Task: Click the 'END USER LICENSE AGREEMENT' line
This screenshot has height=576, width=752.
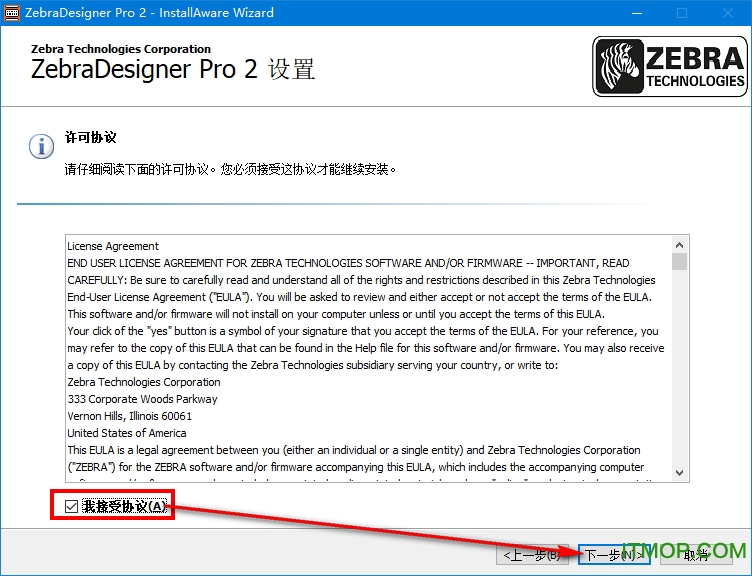Action: click(348, 263)
